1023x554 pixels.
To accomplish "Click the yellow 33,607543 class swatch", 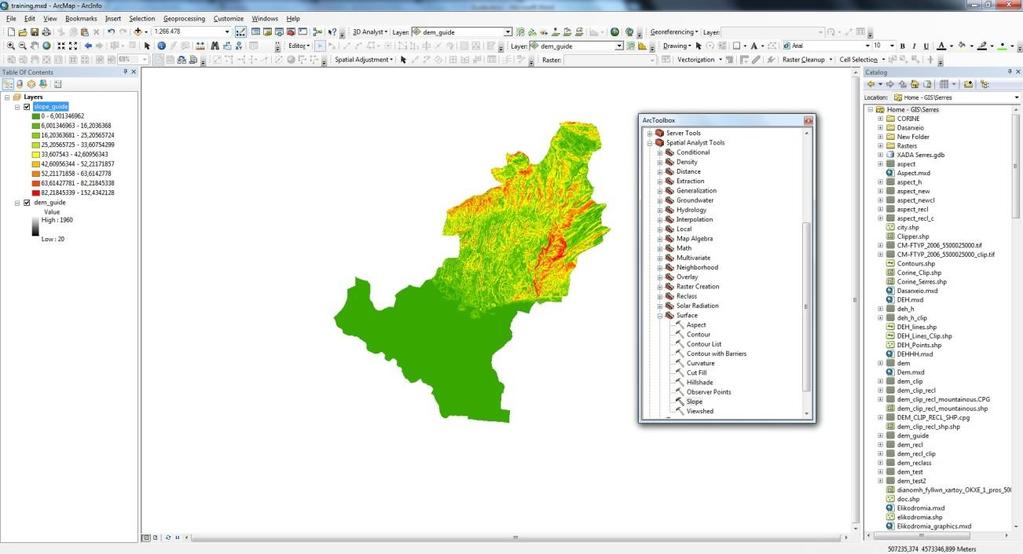I will [x=36, y=155].
